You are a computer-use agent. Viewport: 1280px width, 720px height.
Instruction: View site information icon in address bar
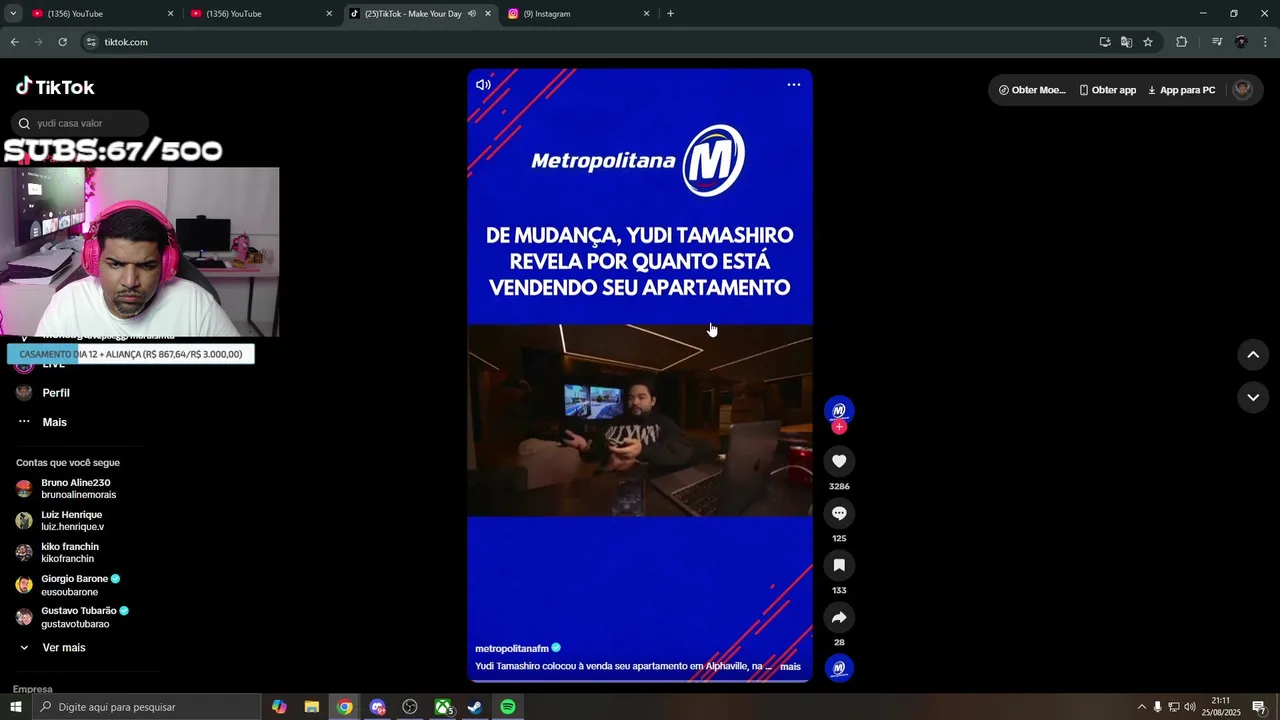(91, 42)
